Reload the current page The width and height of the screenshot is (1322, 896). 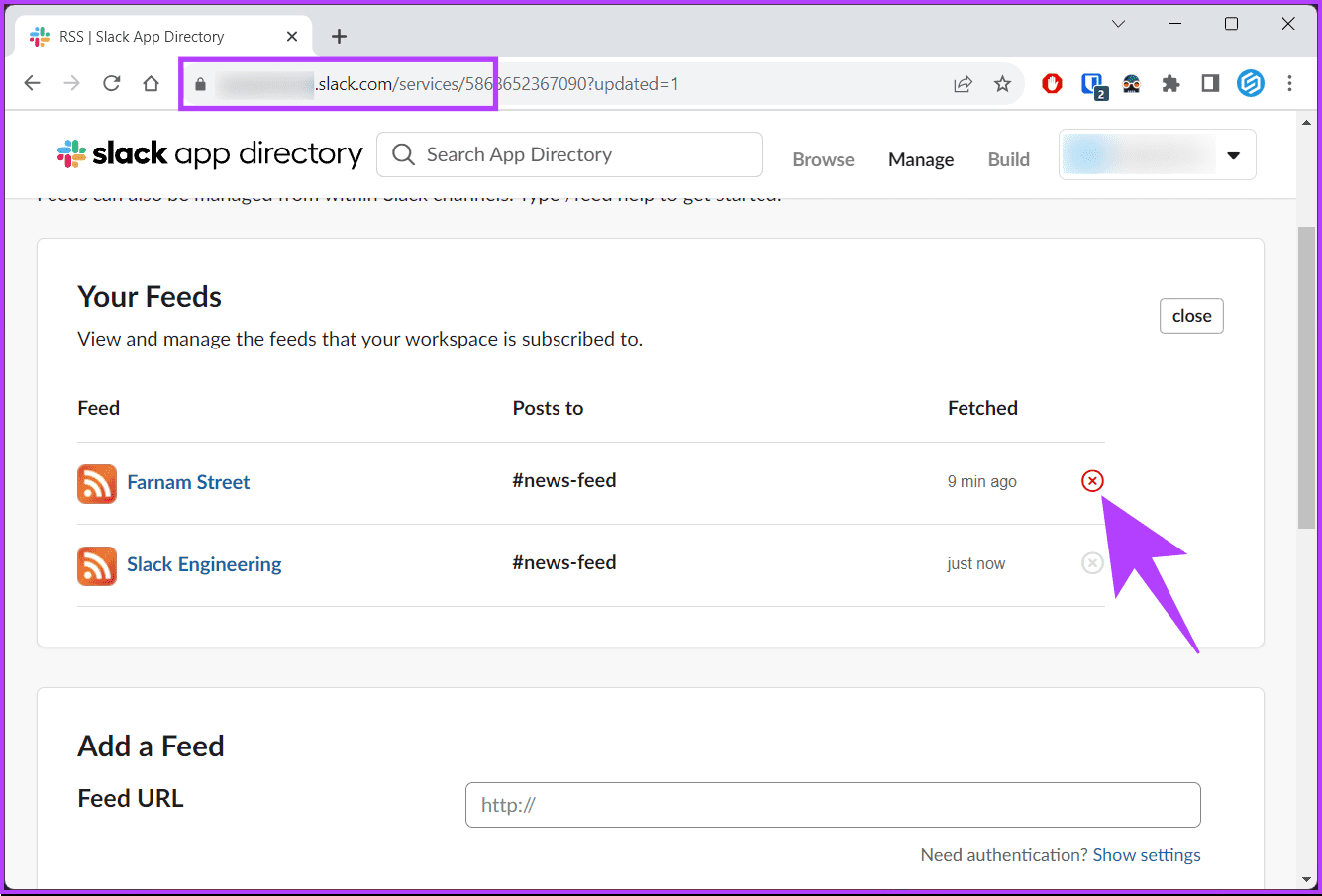(111, 84)
